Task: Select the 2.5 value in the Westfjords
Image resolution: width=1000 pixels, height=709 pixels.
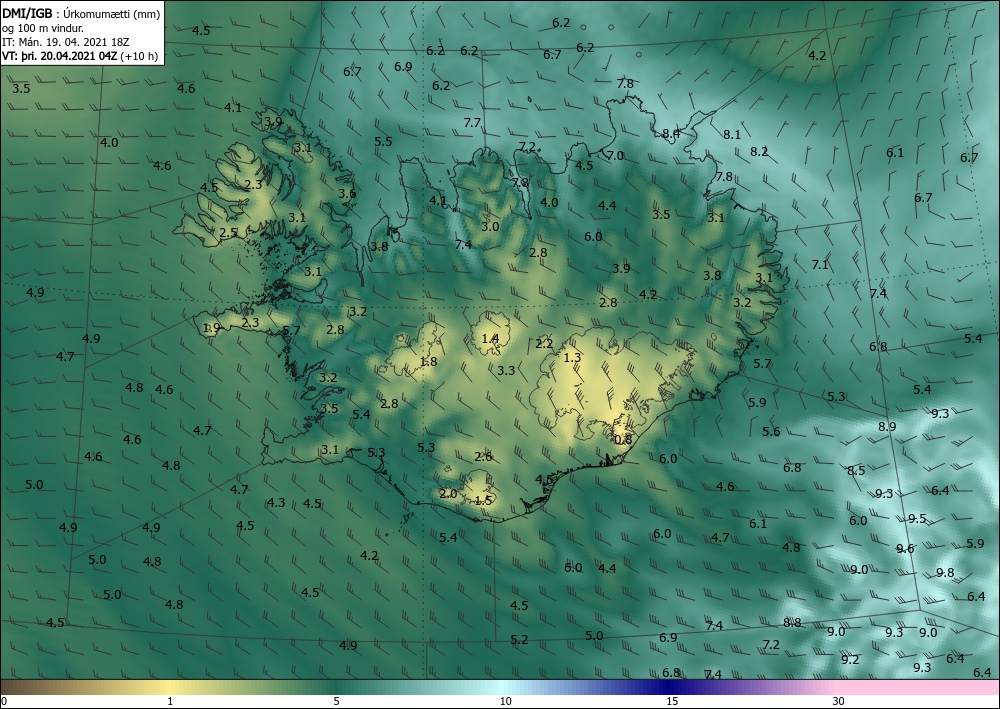Action: pyautogui.click(x=228, y=233)
